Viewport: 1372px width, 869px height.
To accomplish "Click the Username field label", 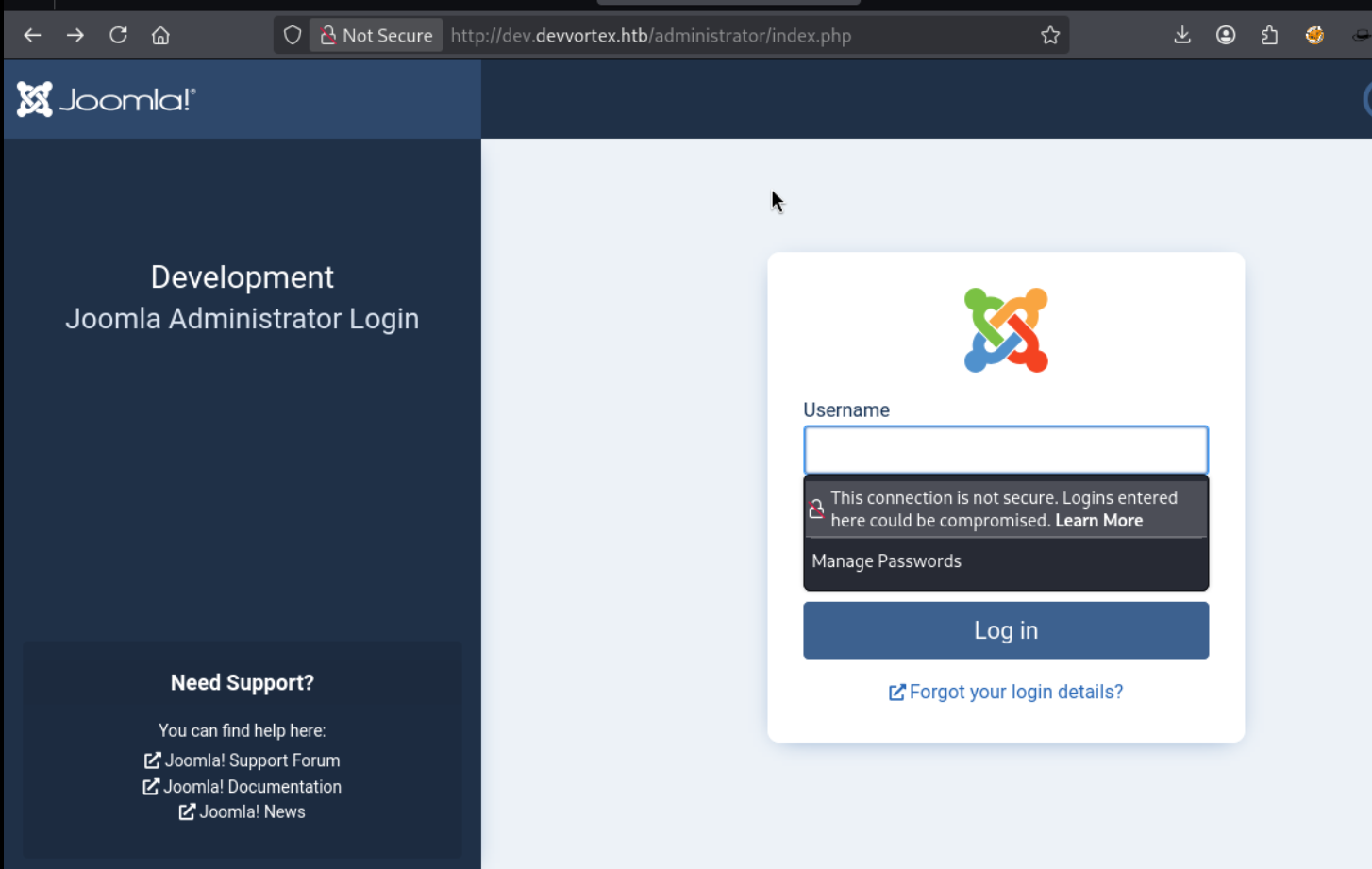I will click(846, 410).
